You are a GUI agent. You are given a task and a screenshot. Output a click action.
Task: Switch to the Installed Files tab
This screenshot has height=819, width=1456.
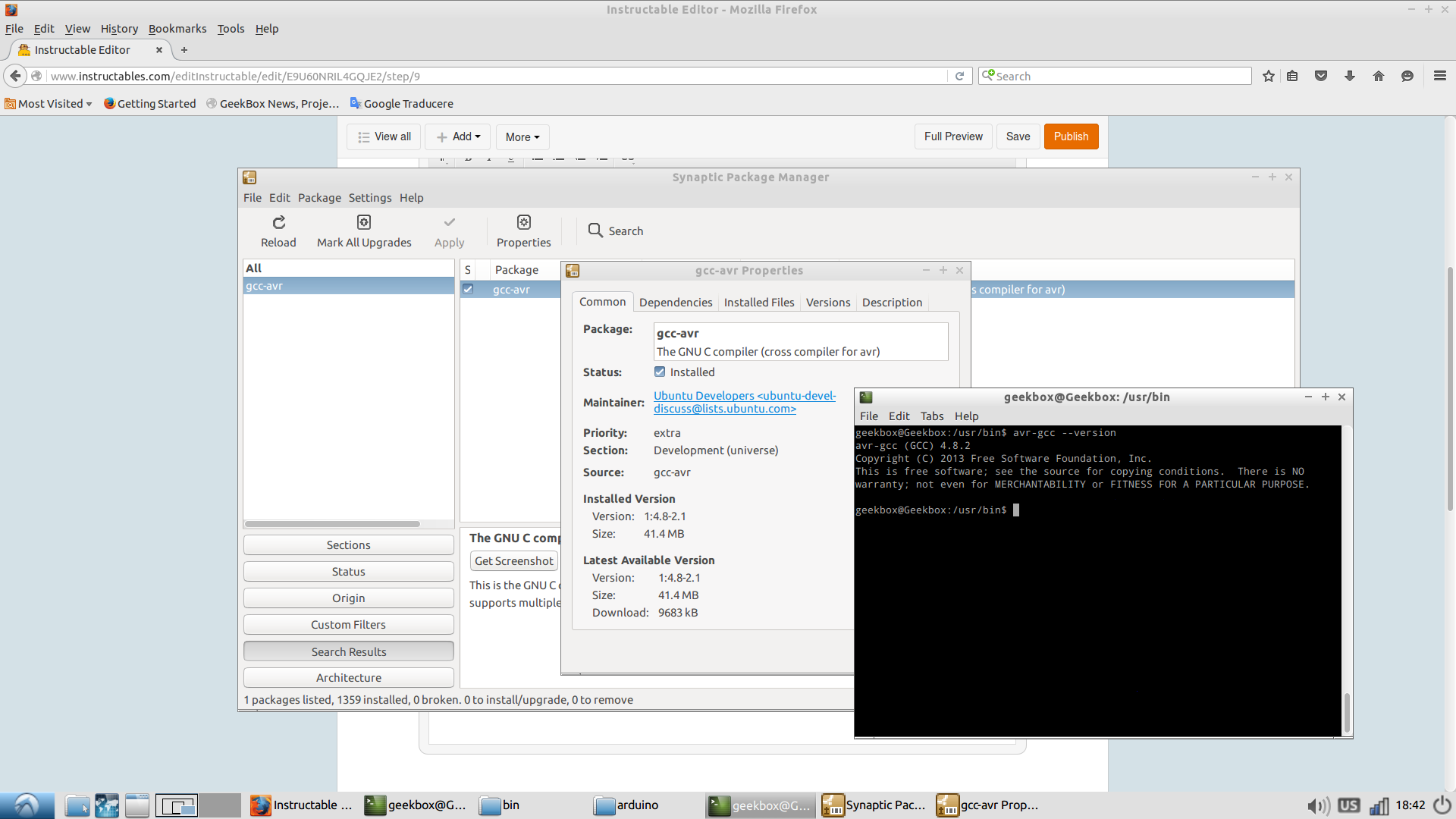click(759, 302)
